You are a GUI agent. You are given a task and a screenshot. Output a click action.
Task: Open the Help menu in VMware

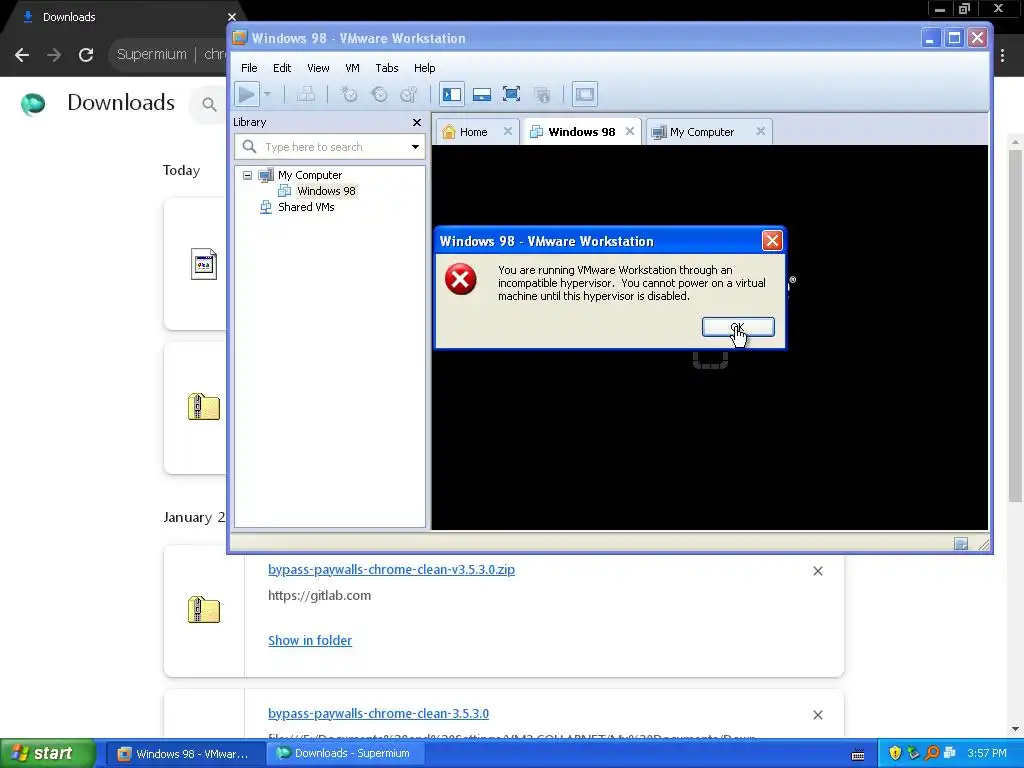[424, 68]
